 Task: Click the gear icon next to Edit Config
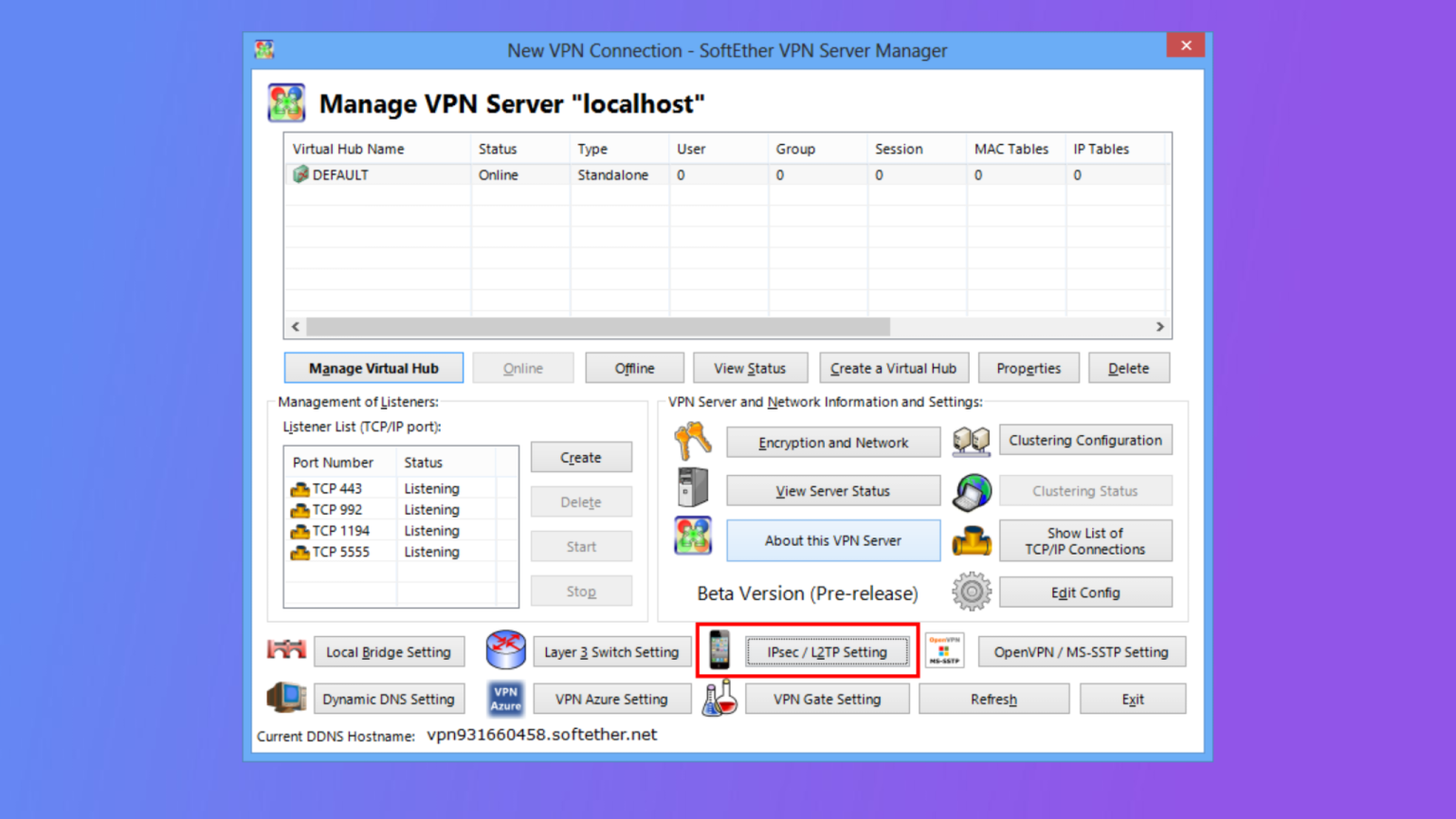[x=971, y=591]
